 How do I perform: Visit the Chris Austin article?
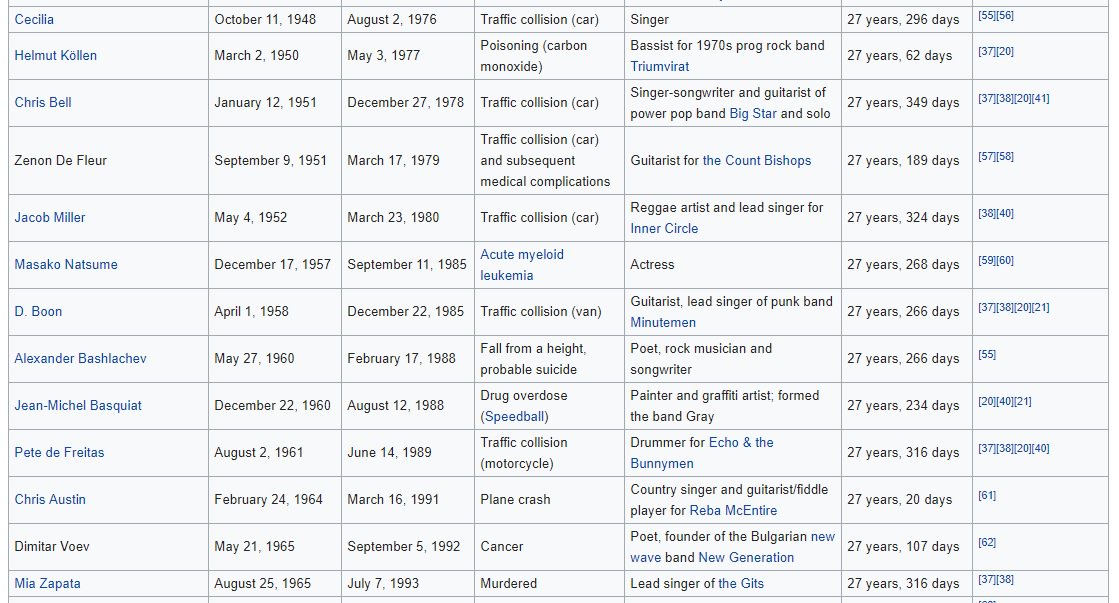[x=50, y=500]
